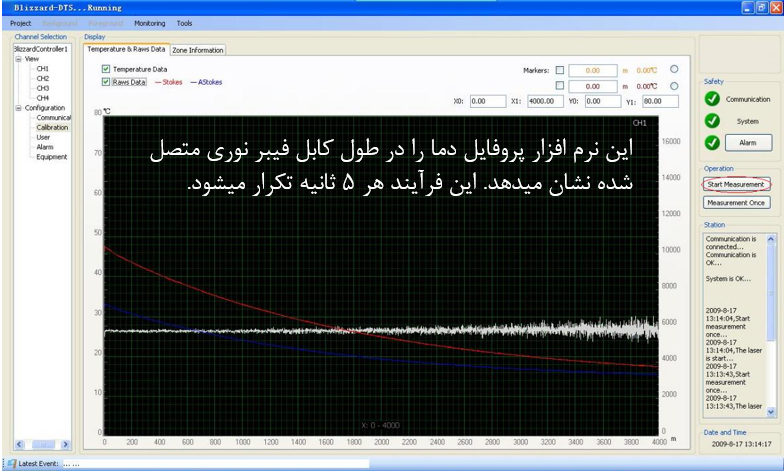Select the first marker radio button
This screenshot has width=784, height=471.
pos(674,70)
